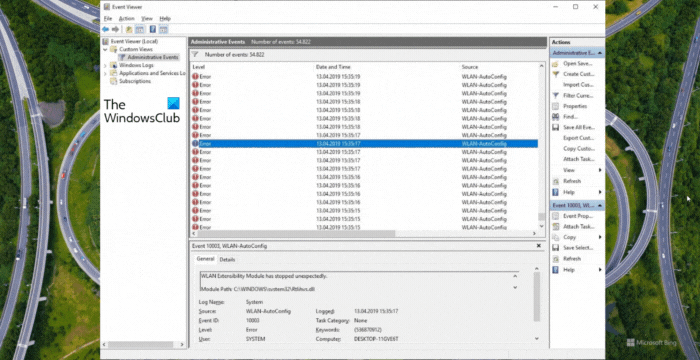Viewport: 700px width, 360px height.
Task: Click the Create Custom View action link
Action: coord(578,74)
